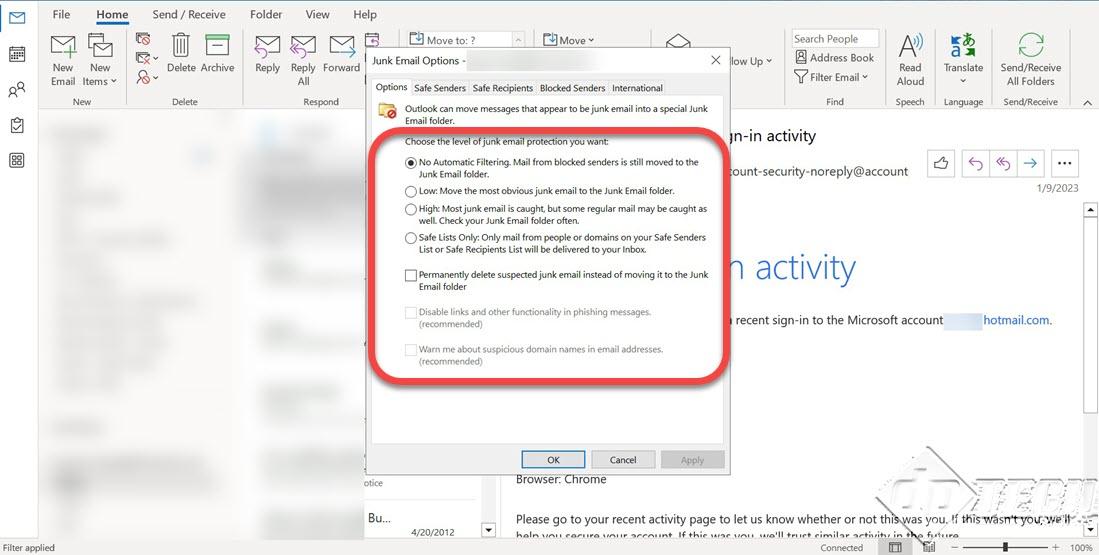The height and width of the screenshot is (555, 1099).
Task: Enable permanently delete suspected junk email
Action: [411, 275]
